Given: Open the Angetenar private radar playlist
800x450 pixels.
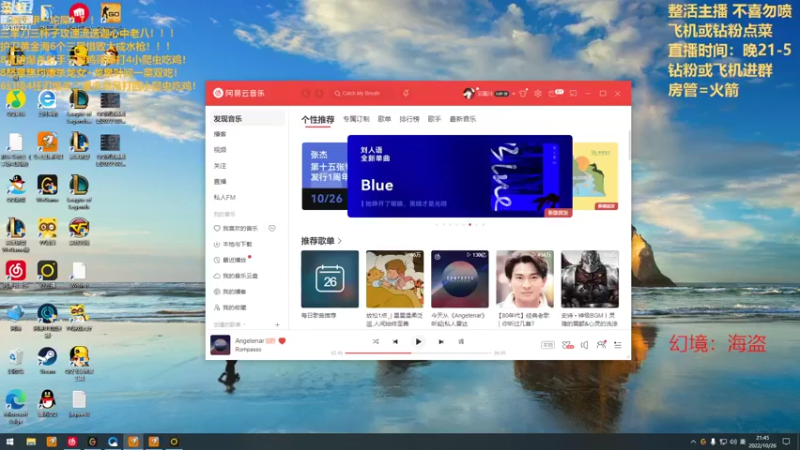Looking at the screenshot, I should point(460,279).
